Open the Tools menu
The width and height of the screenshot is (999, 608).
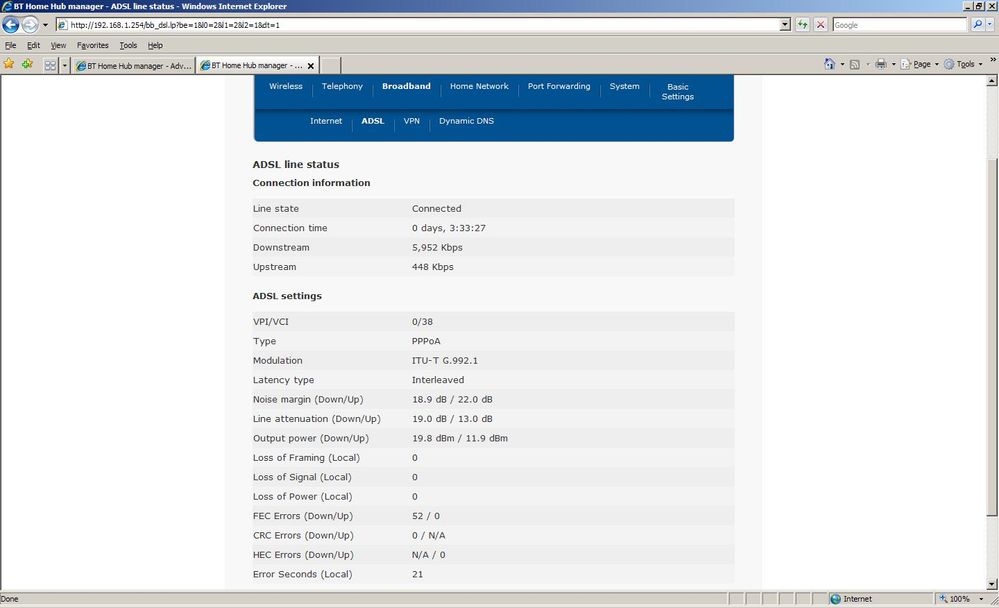tap(128, 45)
